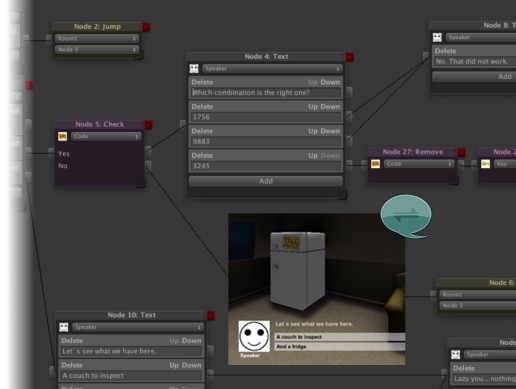Screen dimensions: 516x389
Task: Delete the 1756 answer entry
Action: [x=202, y=107]
